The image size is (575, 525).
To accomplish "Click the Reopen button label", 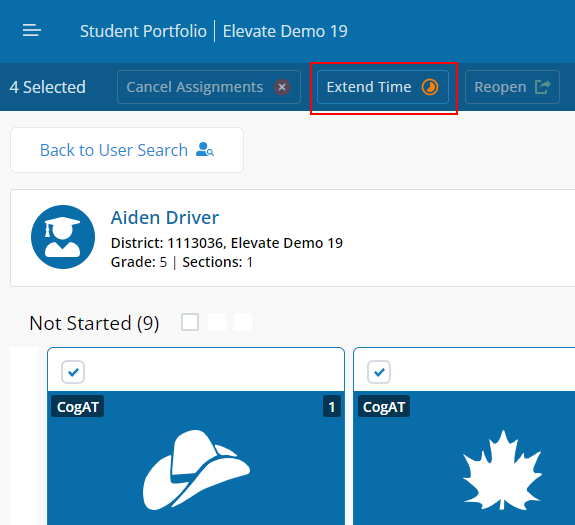I will [500, 87].
